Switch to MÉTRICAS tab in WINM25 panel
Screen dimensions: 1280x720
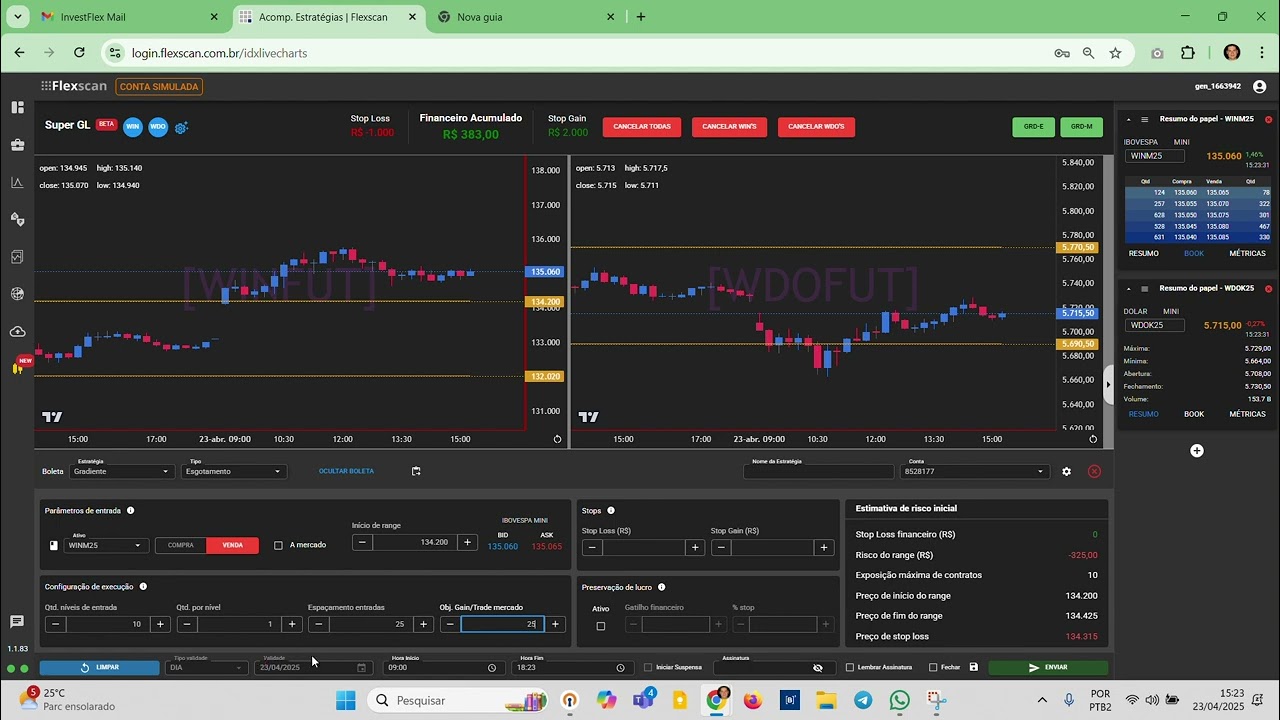click(1247, 253)
